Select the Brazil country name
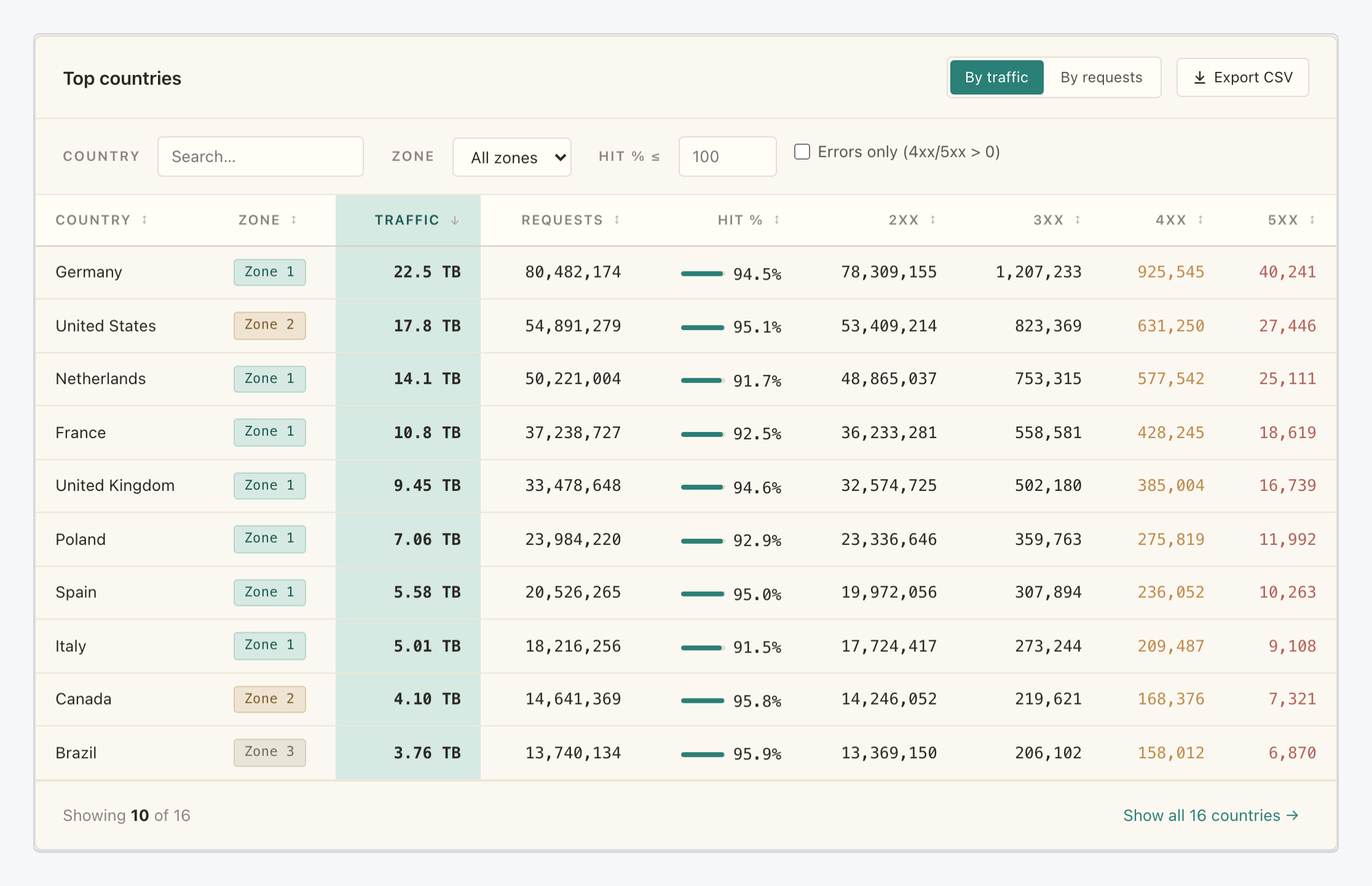 [x=76, y=753]
